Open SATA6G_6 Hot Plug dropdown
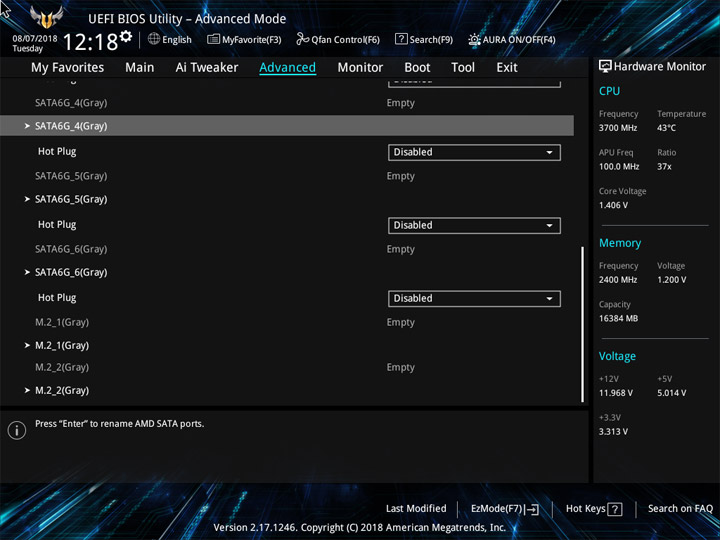This screenshot has width=720, height=540. 474,298
